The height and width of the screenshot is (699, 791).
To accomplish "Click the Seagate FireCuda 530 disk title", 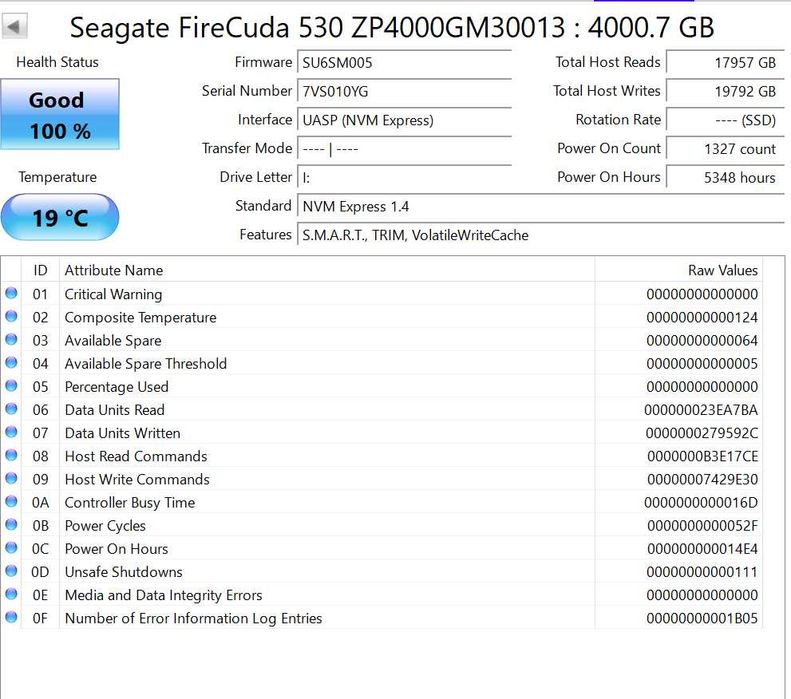I will 391,27.
